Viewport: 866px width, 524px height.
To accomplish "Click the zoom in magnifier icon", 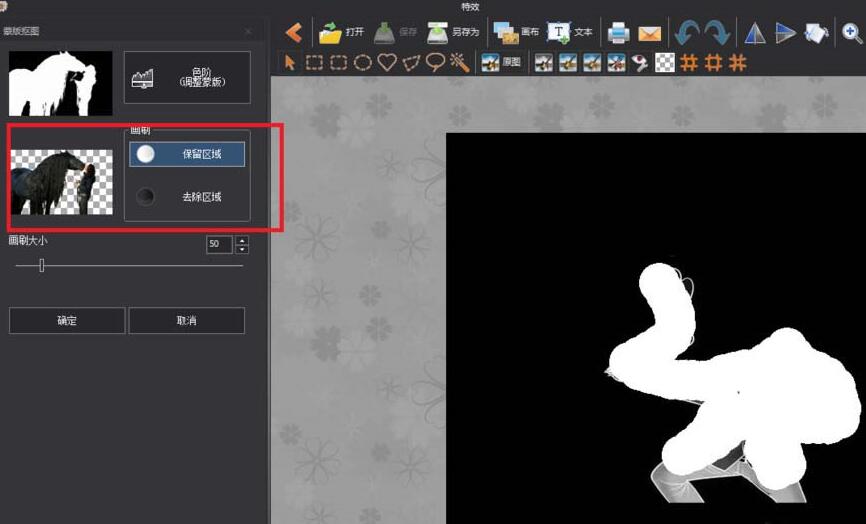I will tap(852, 34).
